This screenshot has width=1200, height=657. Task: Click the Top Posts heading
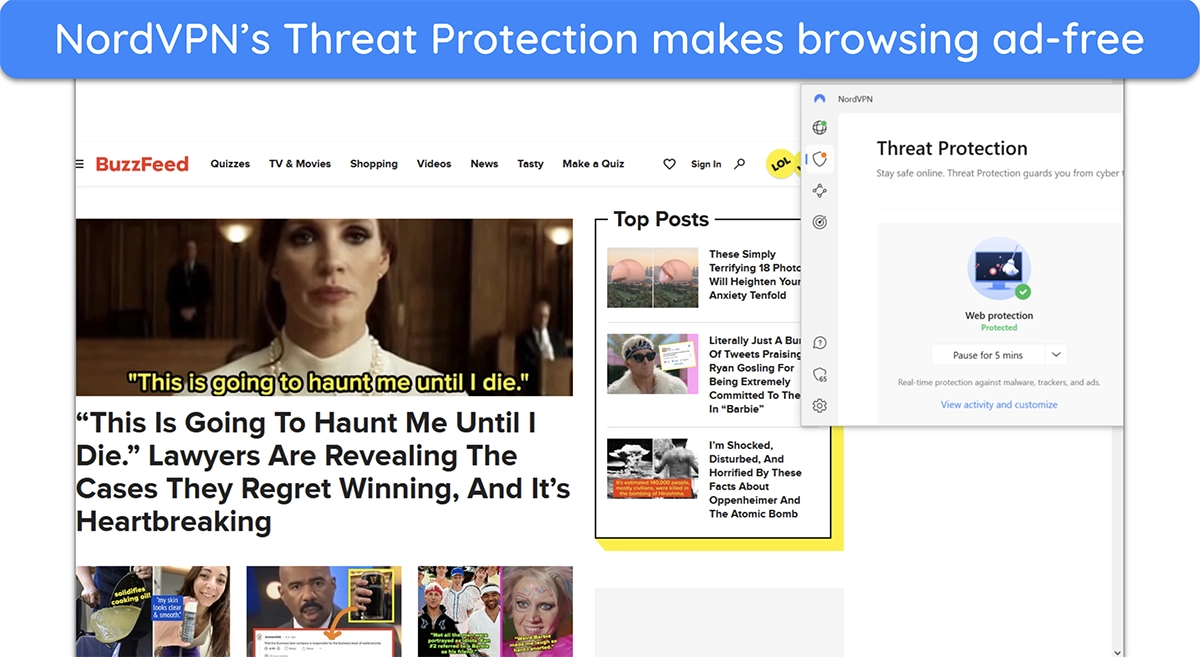click(x=661, y=219)
